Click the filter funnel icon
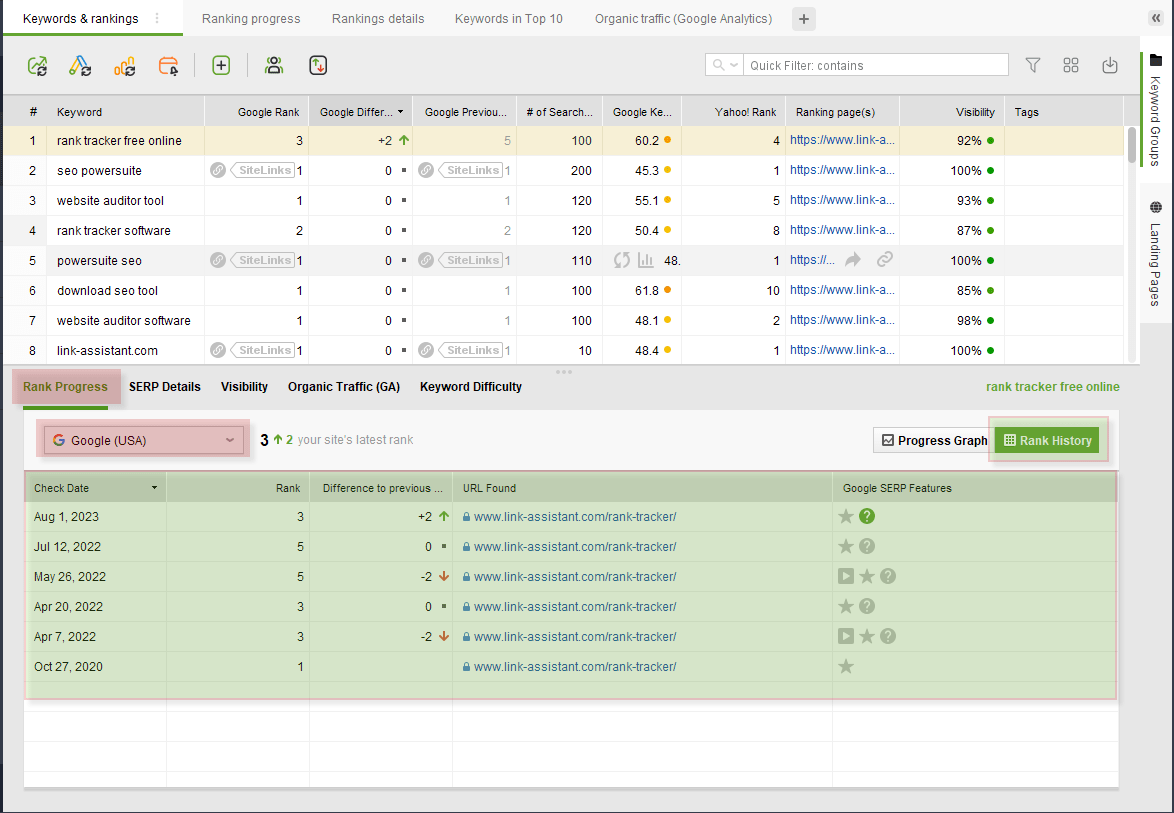Screen dimensions: 1174x813 [1032, 66]
